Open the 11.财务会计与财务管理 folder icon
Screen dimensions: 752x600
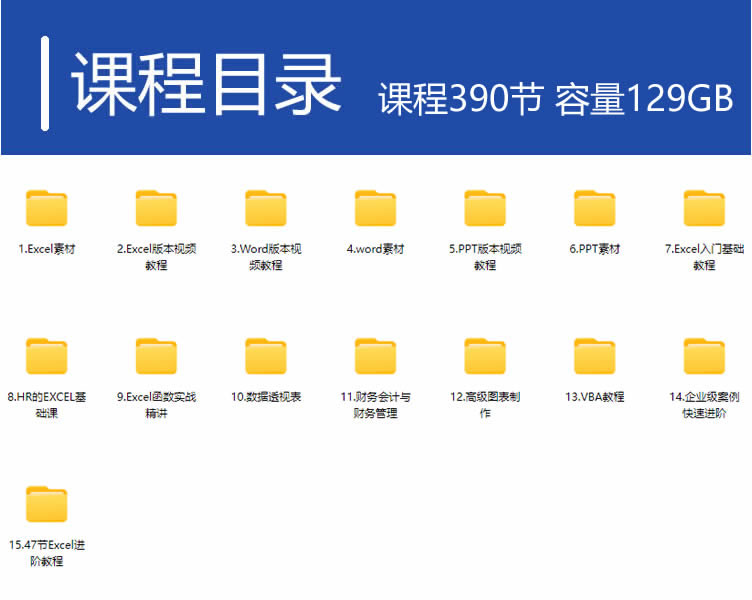[376, 356]
